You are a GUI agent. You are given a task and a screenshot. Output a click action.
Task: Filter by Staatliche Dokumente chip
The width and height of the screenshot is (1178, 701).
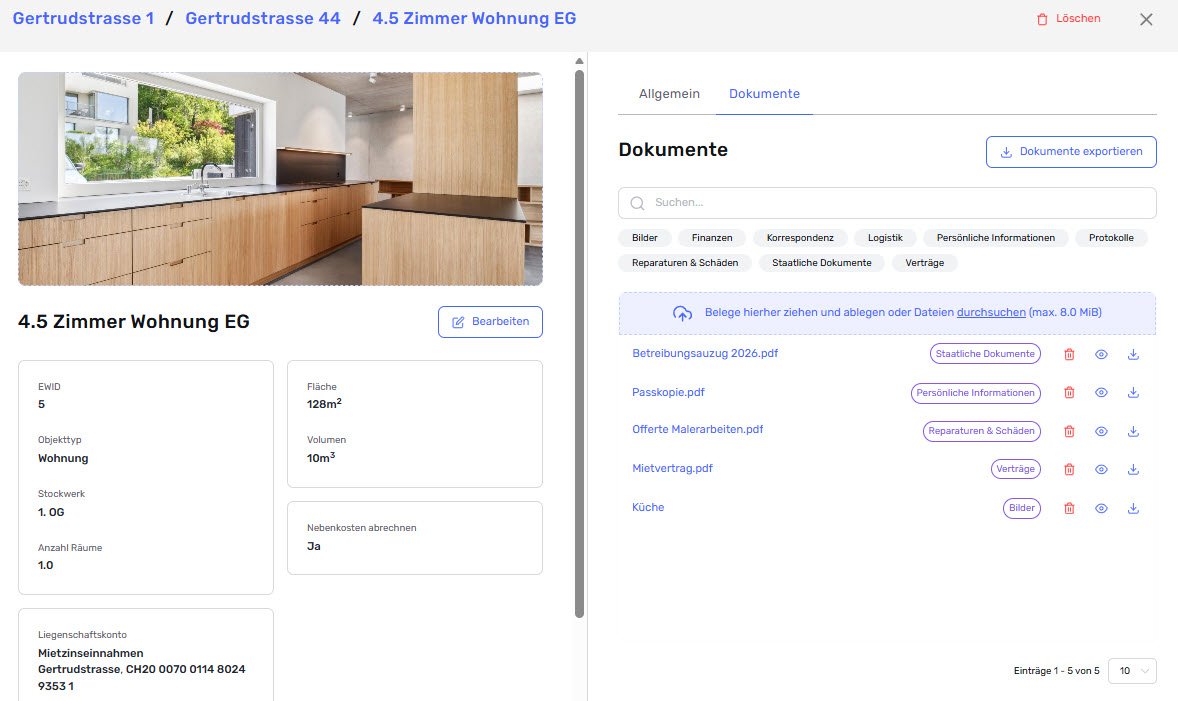point(822,263)
